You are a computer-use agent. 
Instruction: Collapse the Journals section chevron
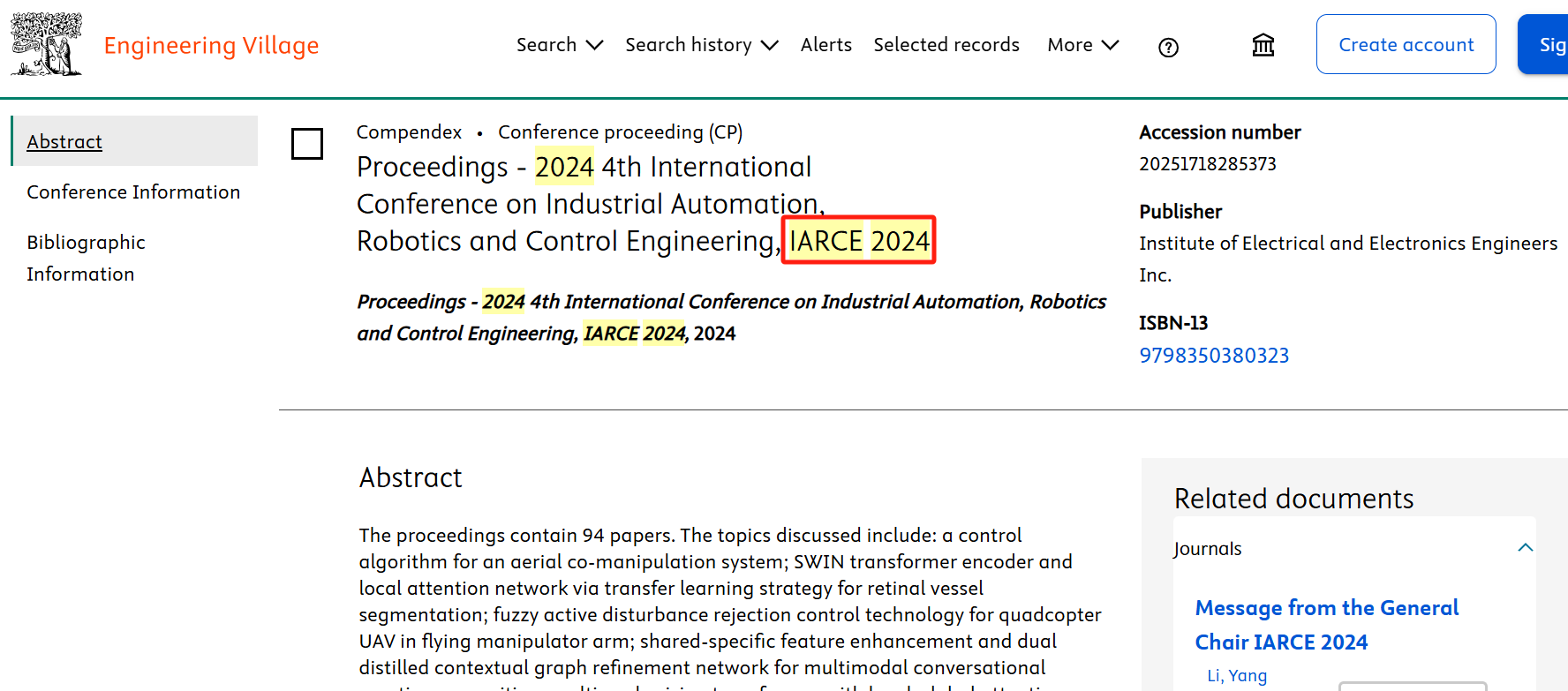click(1525, 548)
